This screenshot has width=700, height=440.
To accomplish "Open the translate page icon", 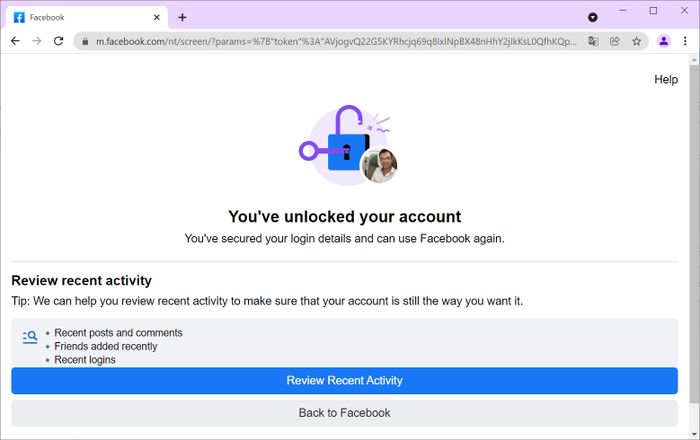I will [593, 42].
